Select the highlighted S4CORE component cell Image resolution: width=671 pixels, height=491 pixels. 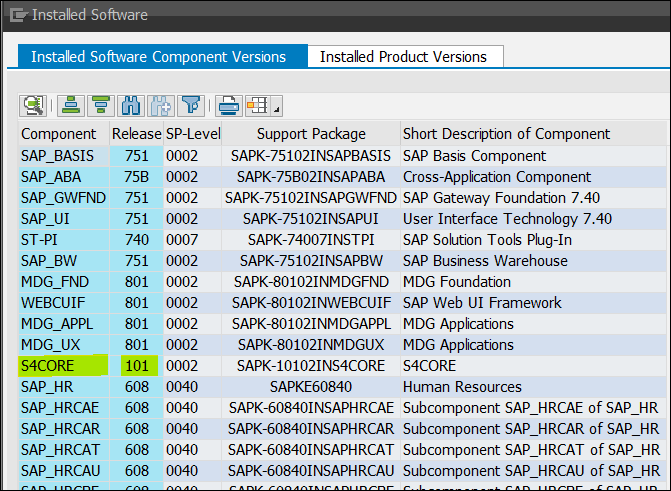coord(64,366)
